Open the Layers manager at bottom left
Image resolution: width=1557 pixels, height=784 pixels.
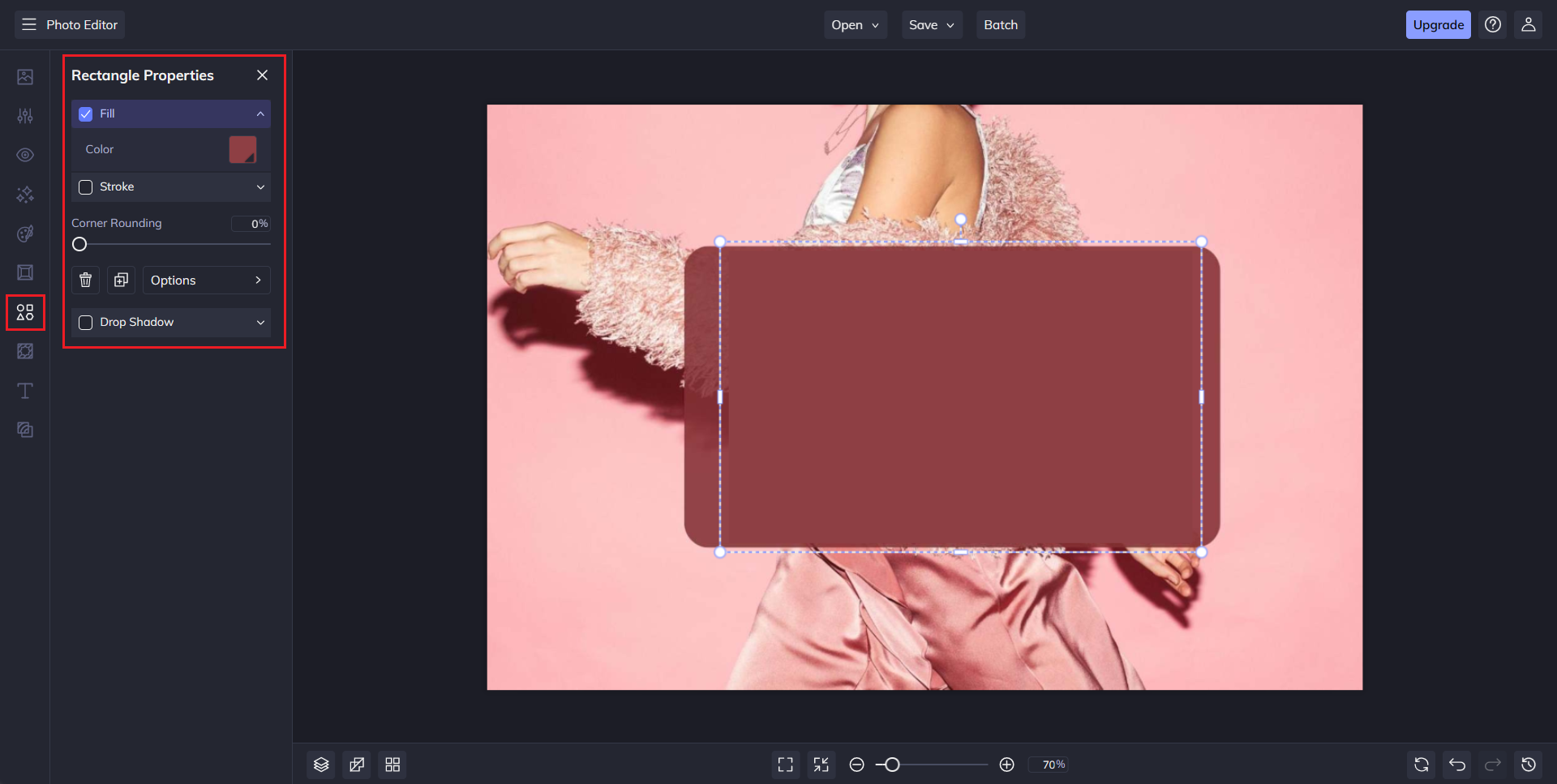pyautogui.click(x=320, y=764)
